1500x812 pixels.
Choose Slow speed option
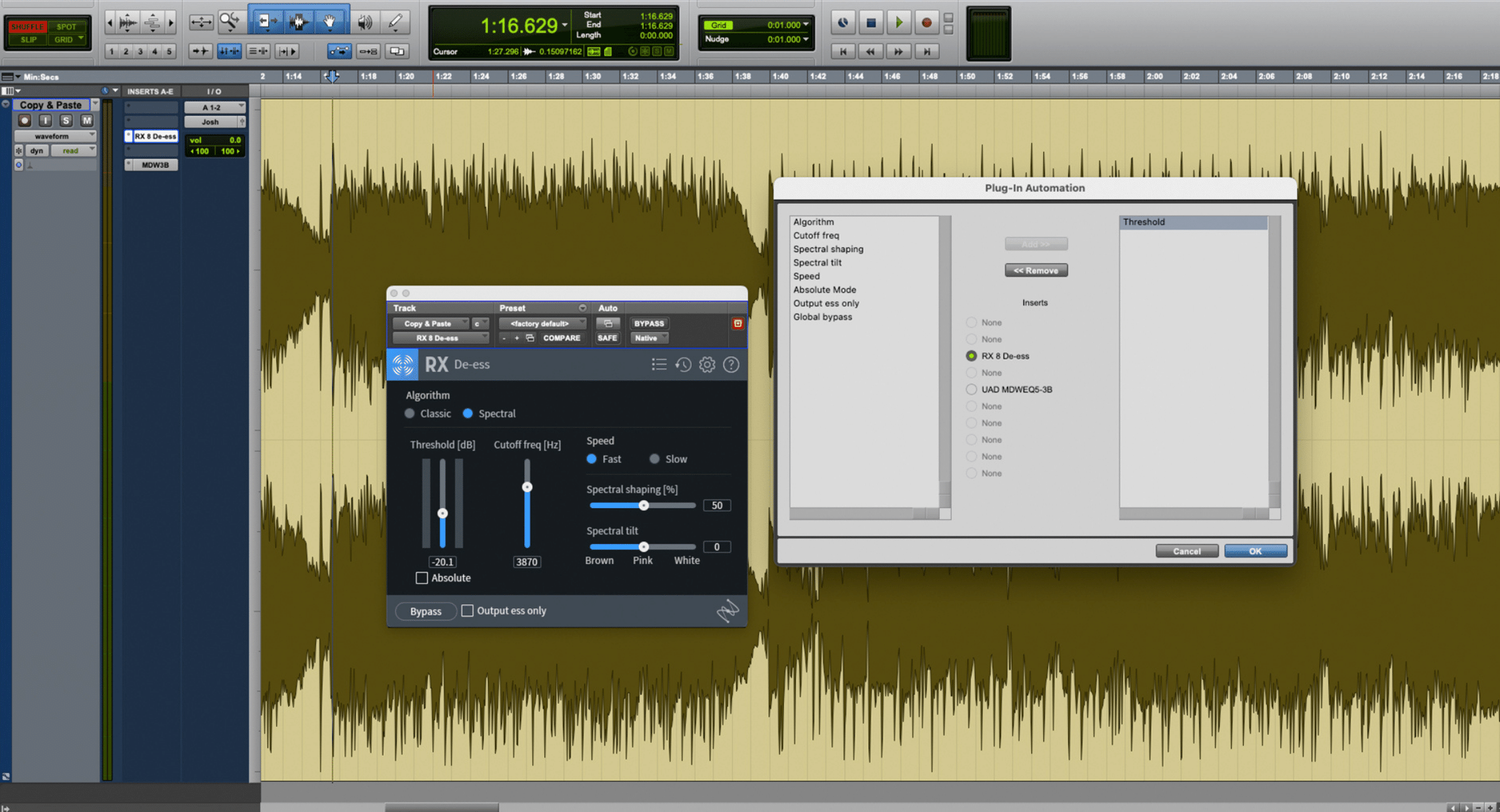[654, 459]
